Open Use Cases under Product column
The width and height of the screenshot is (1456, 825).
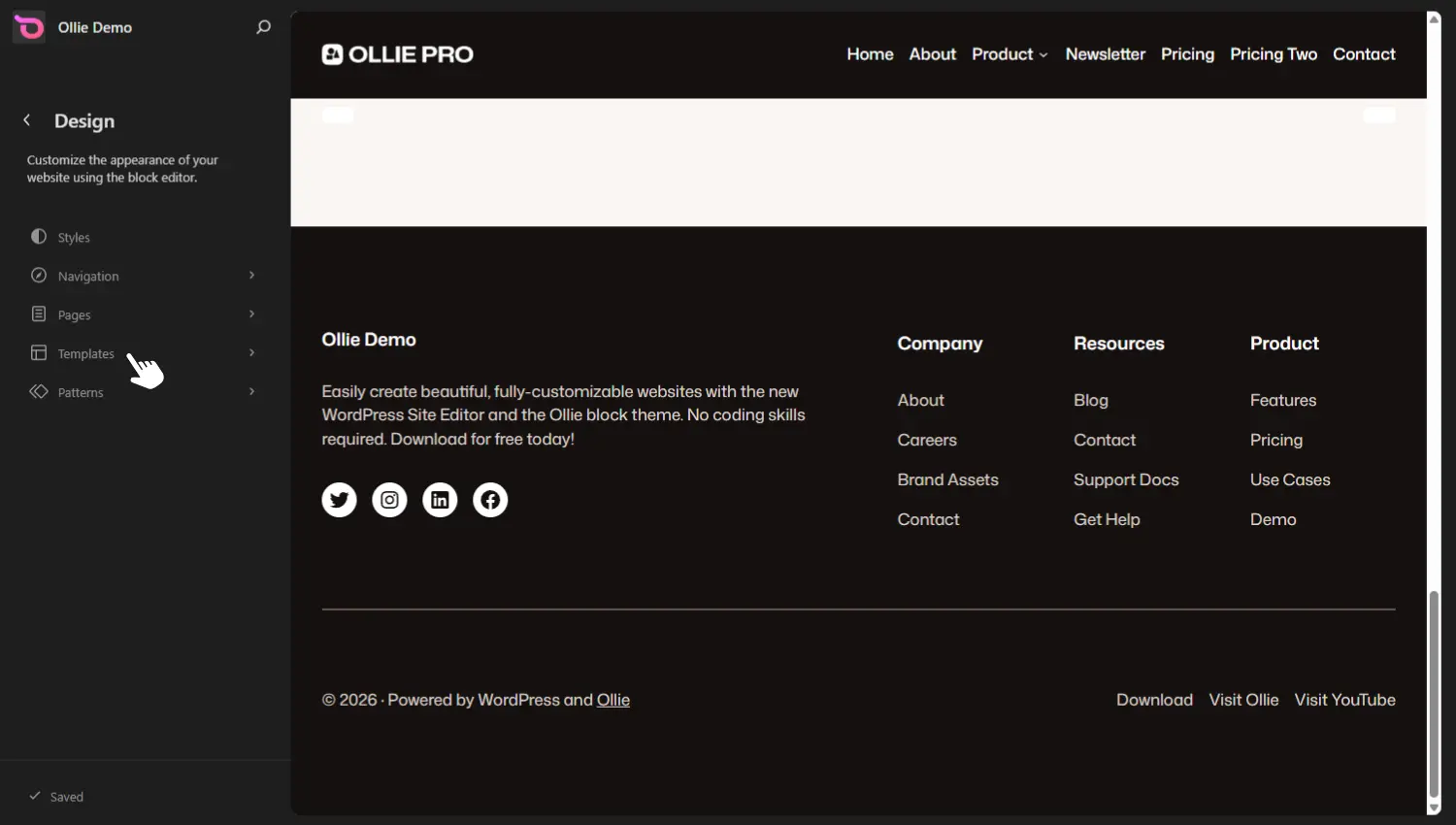pyautogui.click(x=1290, y=479)
